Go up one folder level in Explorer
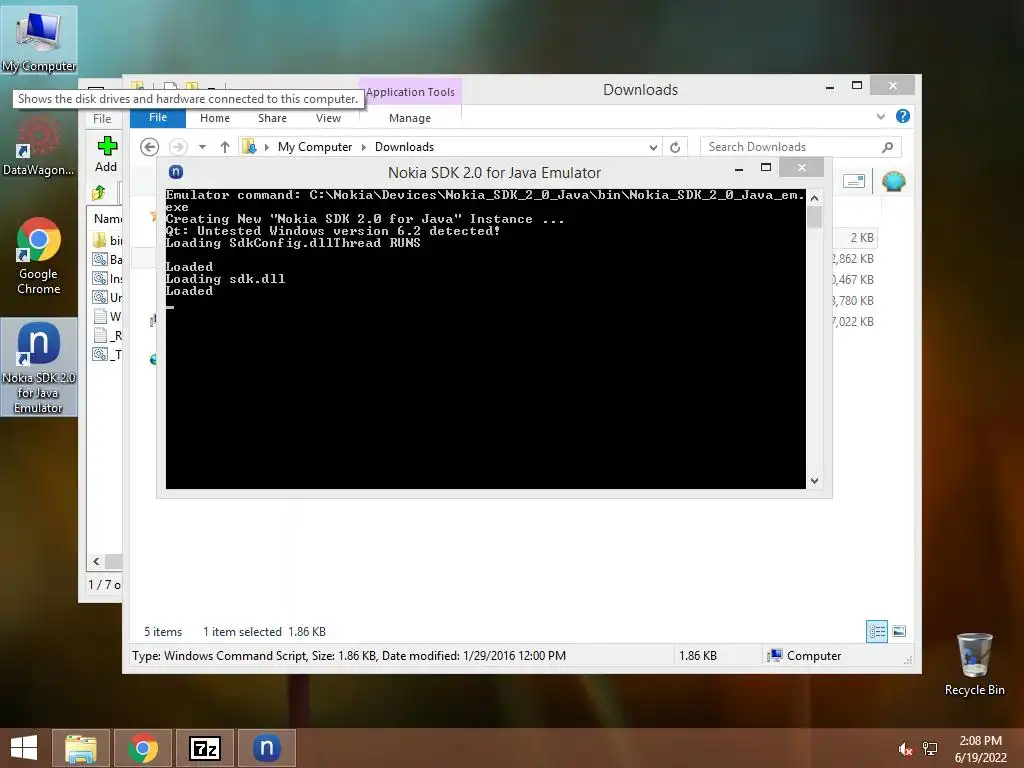The height and width of the screenshot is (768, 1024). 225,147
